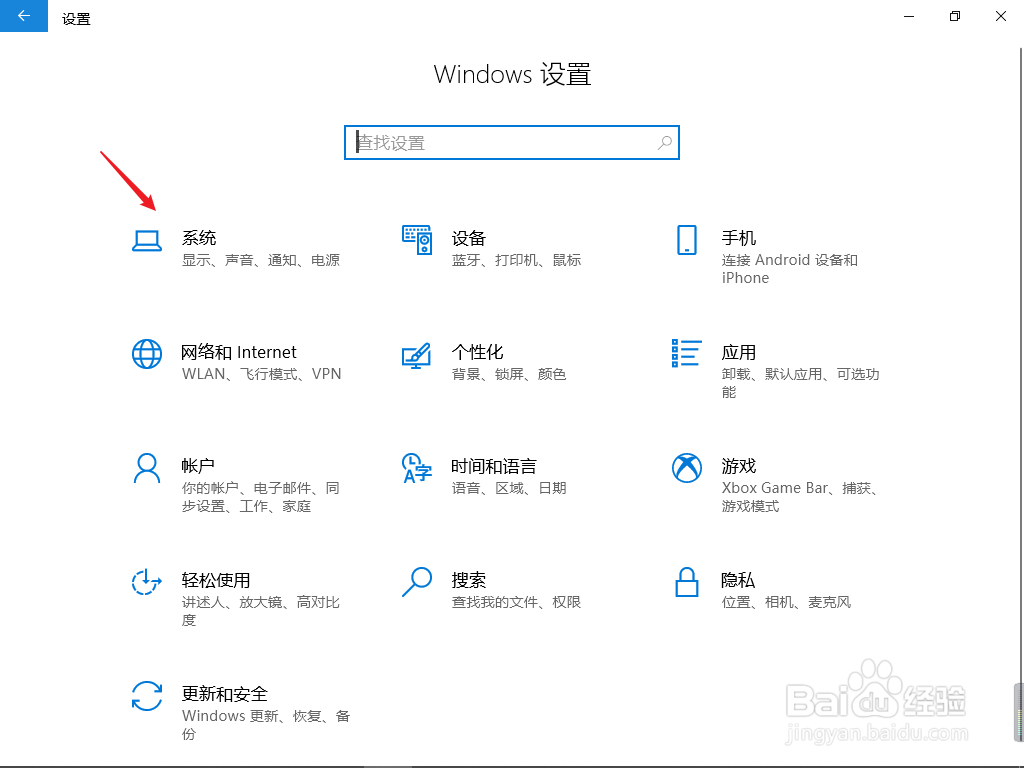Click the 个性化 heading
1024x768 pixels.
[x=477, y=352]
